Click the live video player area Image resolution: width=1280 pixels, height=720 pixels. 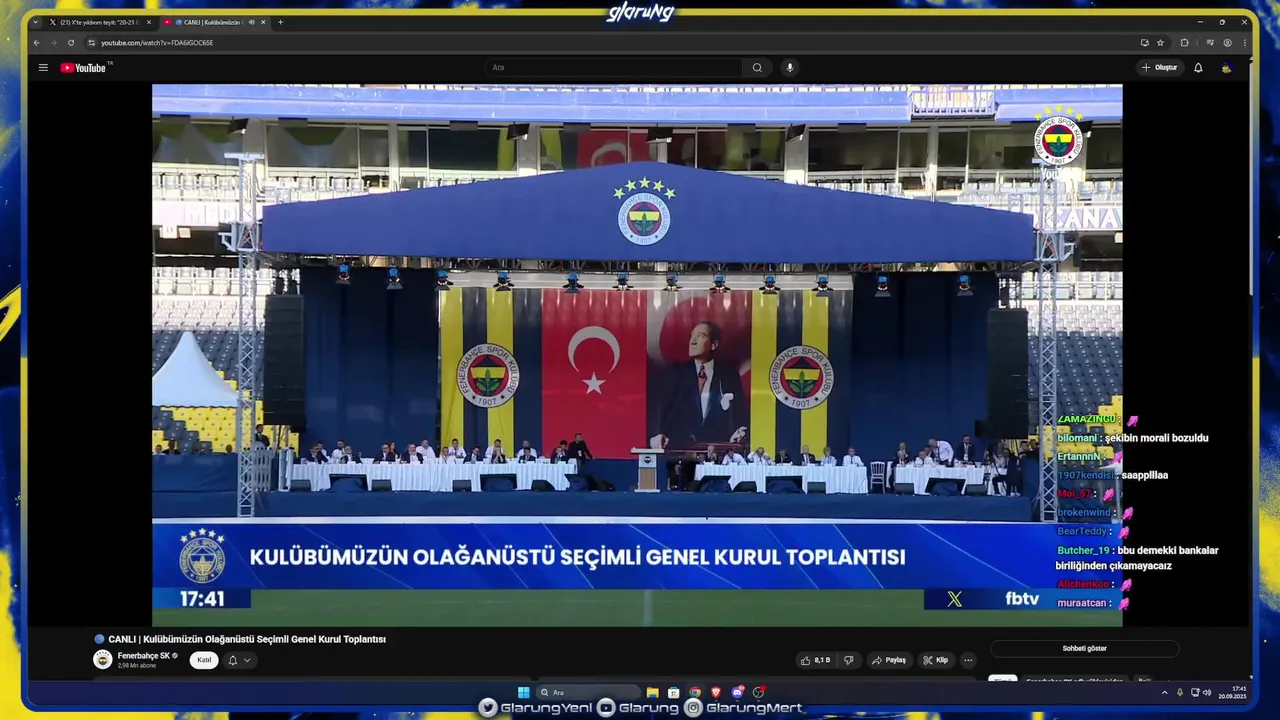(637, 355)
